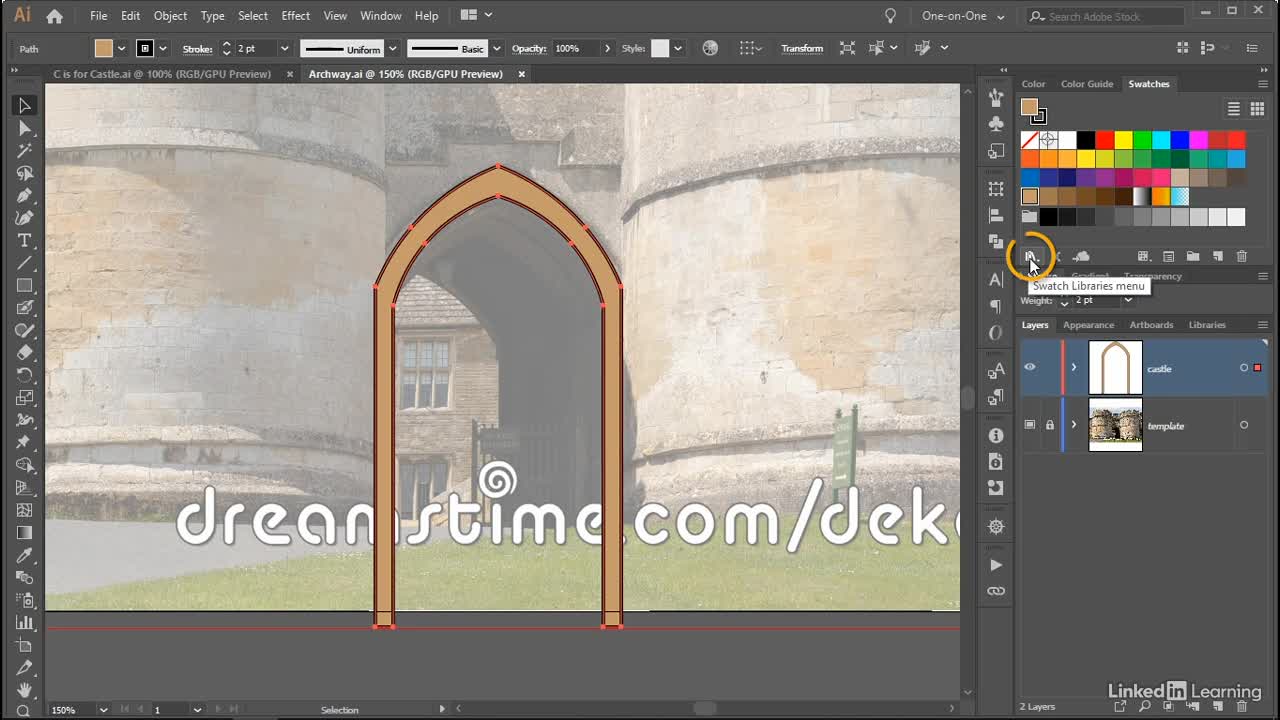Screen dimensions: 1280x720
Task: Select the Mesh tool
Action: pyautogui.click(x=25, y=510)
